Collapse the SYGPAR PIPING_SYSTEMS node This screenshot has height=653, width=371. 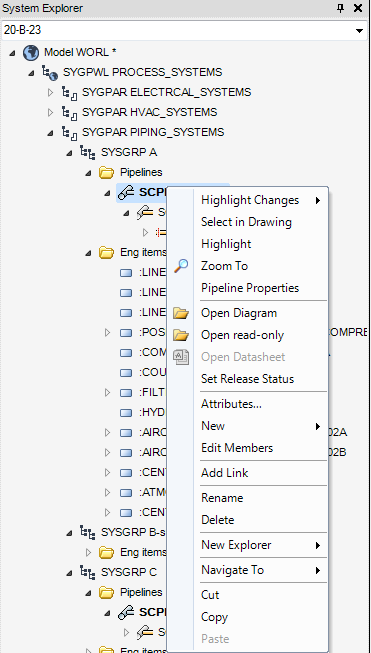point(51,133)
